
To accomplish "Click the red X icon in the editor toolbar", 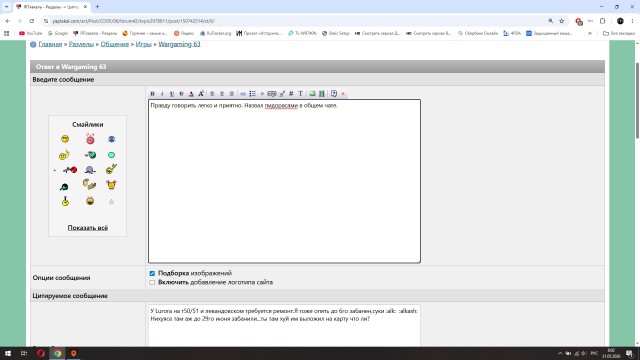I will click(343, 94).
